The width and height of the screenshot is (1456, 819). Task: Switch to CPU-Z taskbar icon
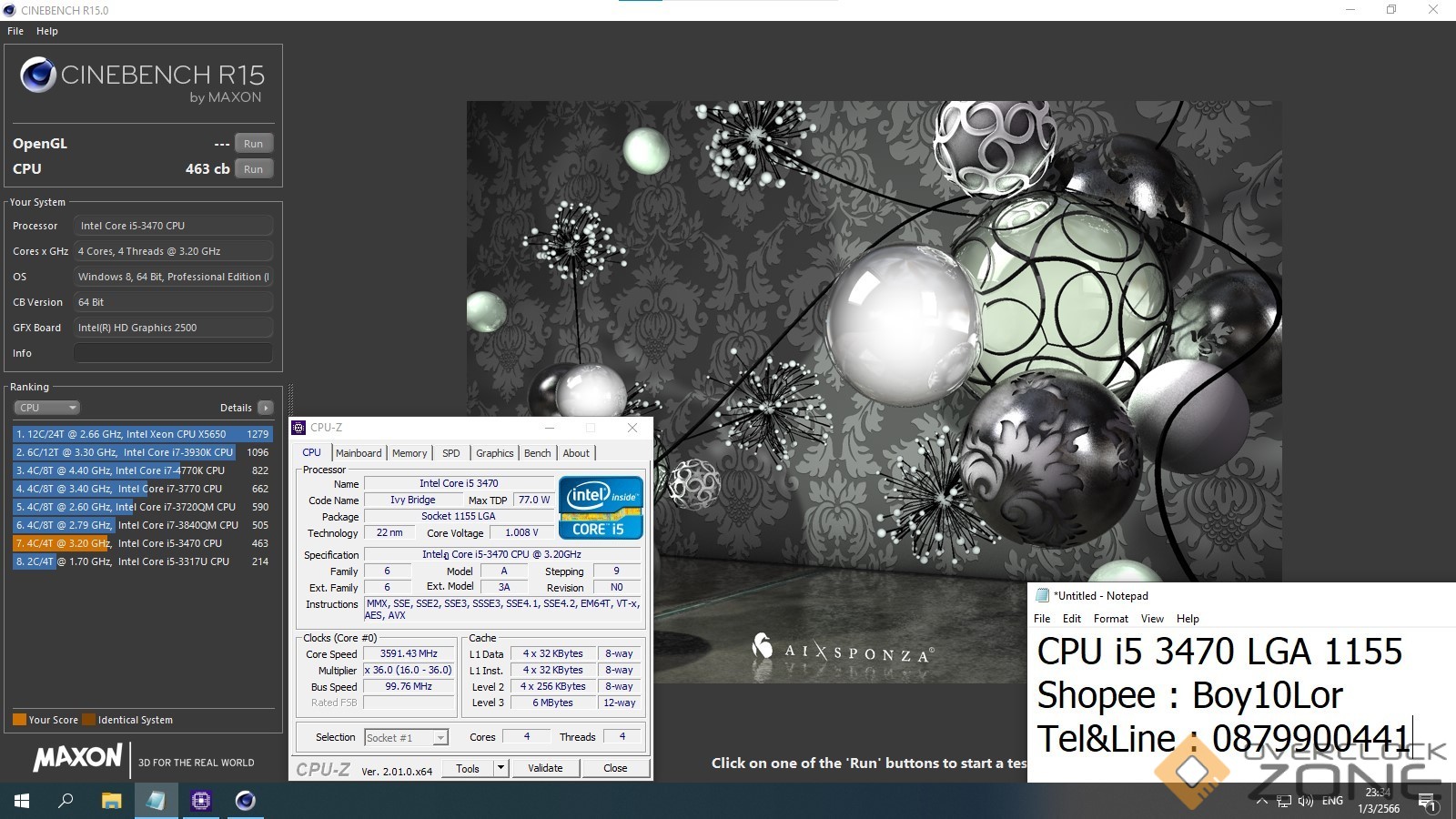(200, 801)
